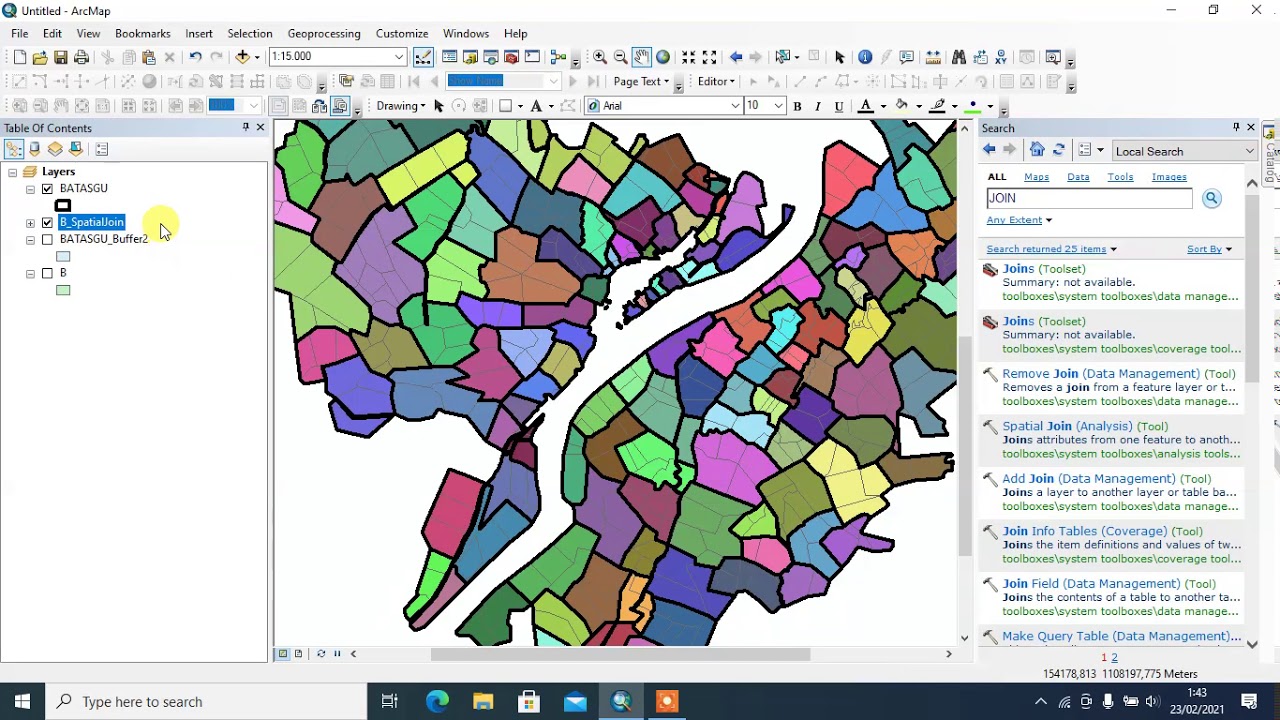
Task: Click the Save floppy disk icon
Action: [61, 57]
